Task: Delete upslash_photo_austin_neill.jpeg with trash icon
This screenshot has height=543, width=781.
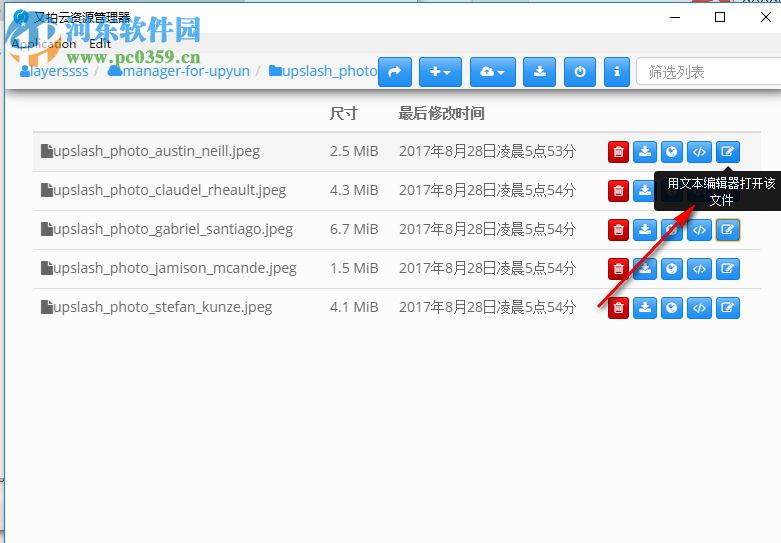Action: (x=618, y=152)
